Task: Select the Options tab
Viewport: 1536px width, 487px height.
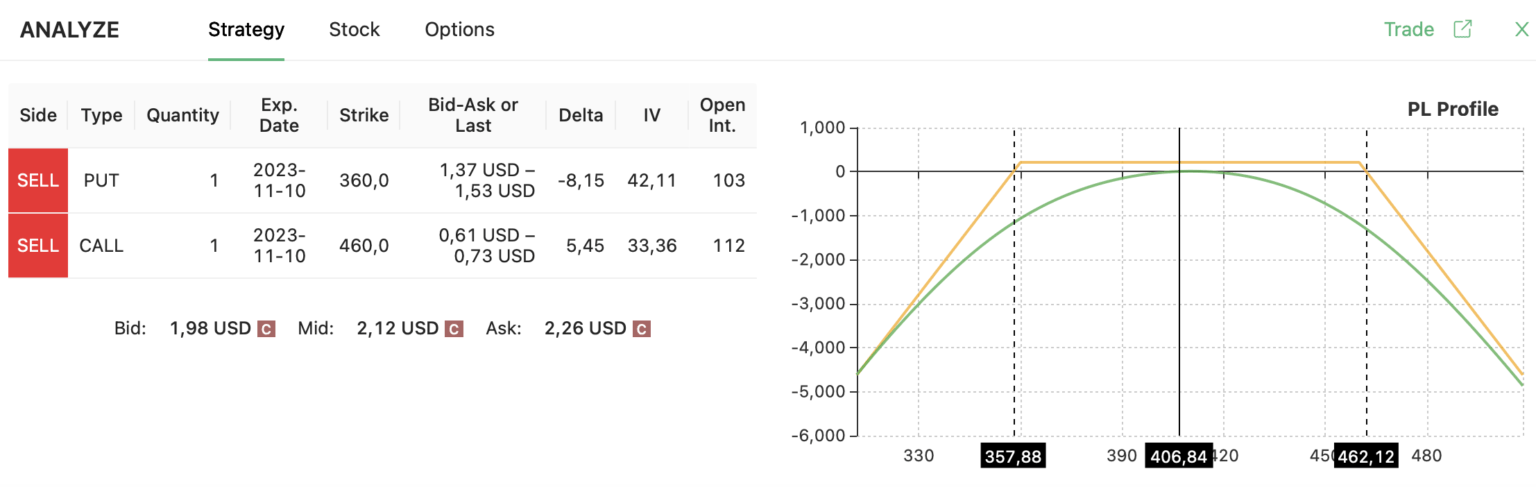Action: (459, 30)
